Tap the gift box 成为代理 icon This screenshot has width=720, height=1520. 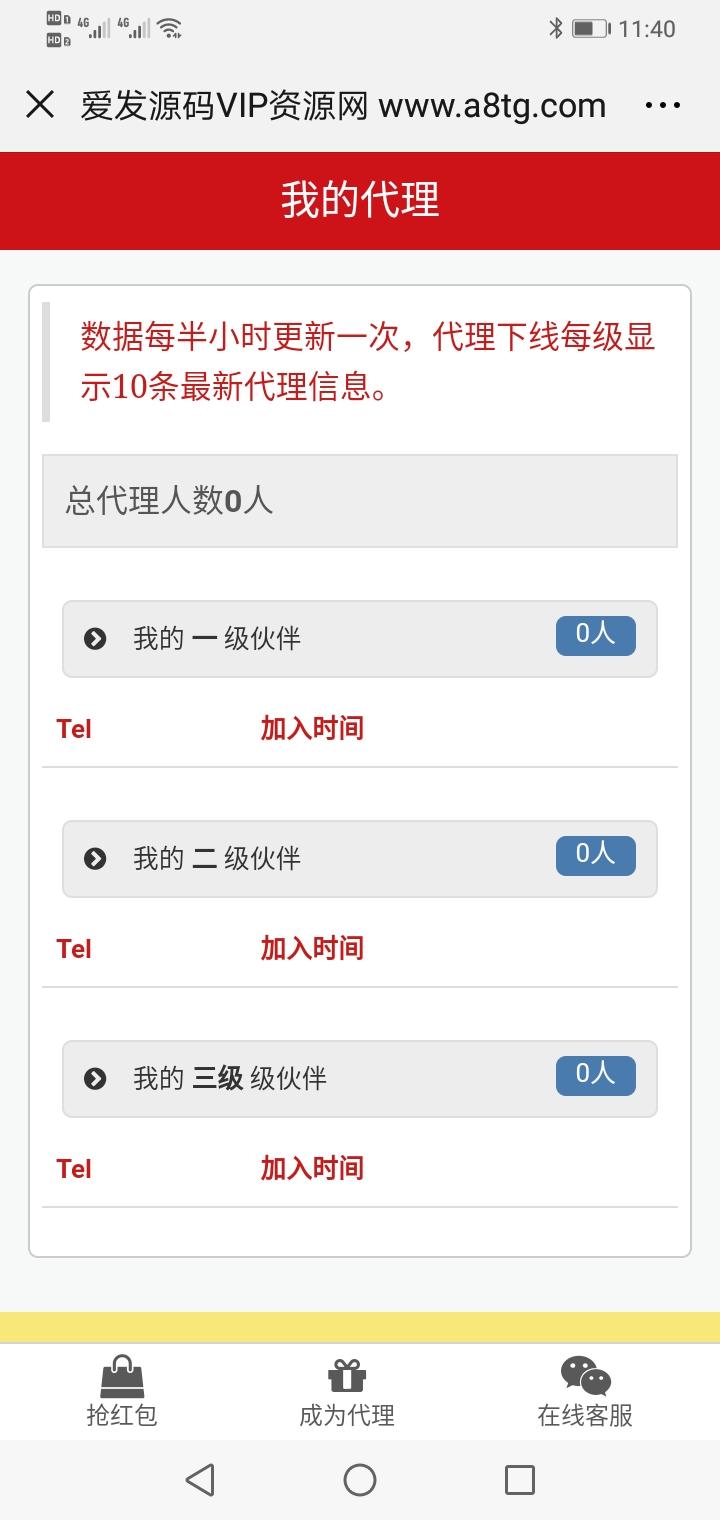click(x=347, y=1376)
